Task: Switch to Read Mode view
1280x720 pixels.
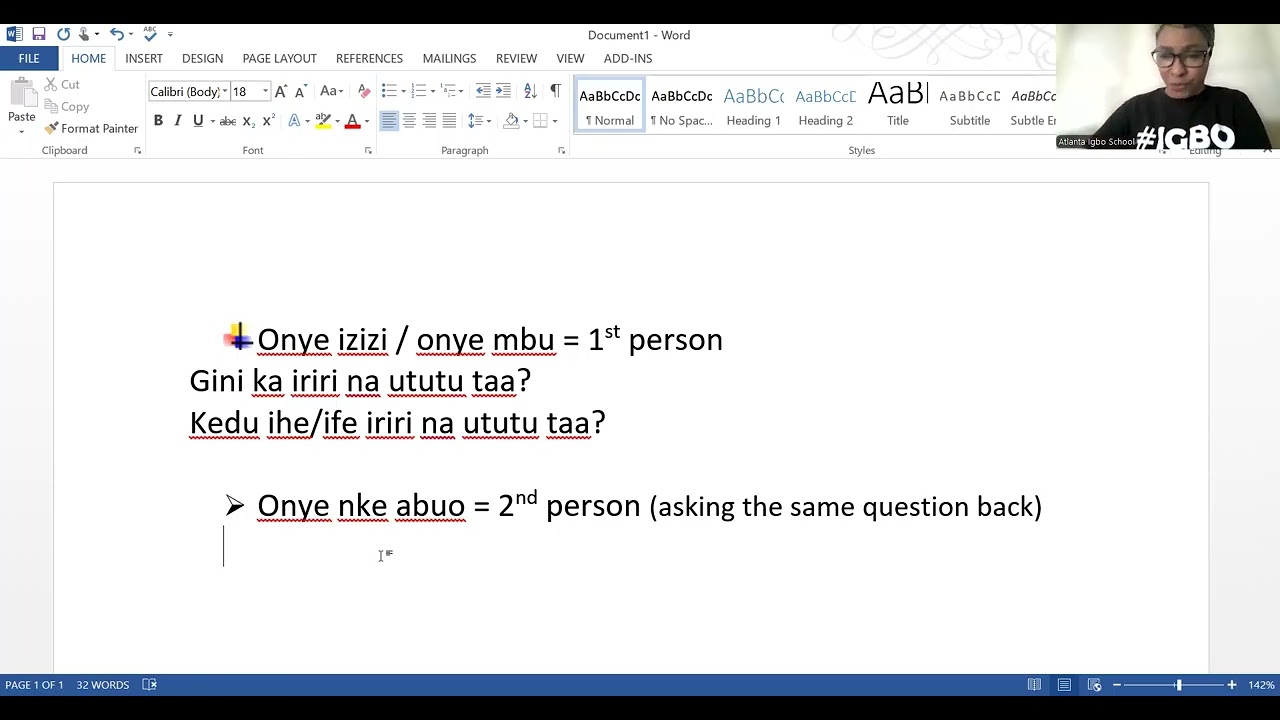Action: [x=1034, y=685]
